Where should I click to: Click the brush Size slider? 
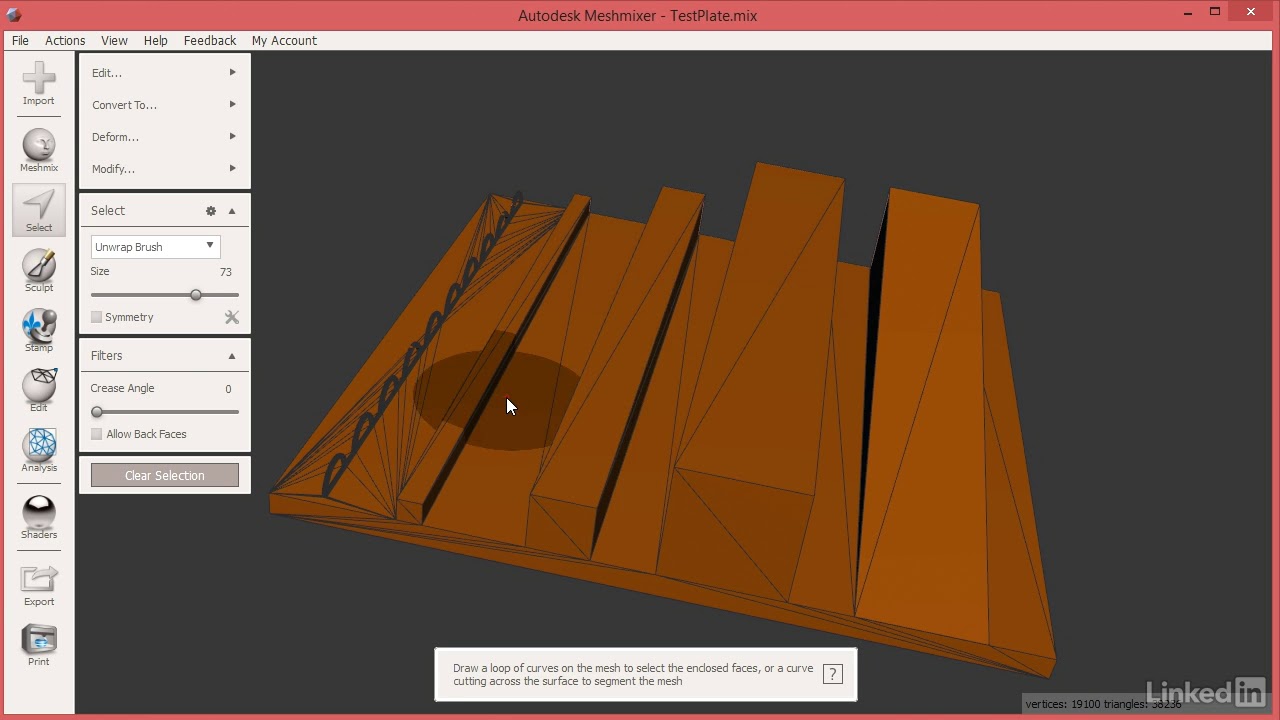click(x=165, y=295)
